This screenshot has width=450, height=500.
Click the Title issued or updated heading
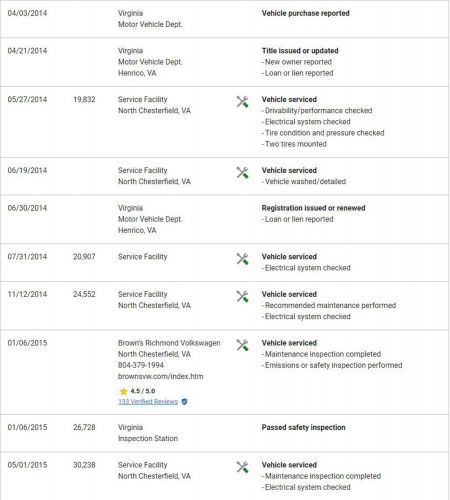click(x=300, y=51)
